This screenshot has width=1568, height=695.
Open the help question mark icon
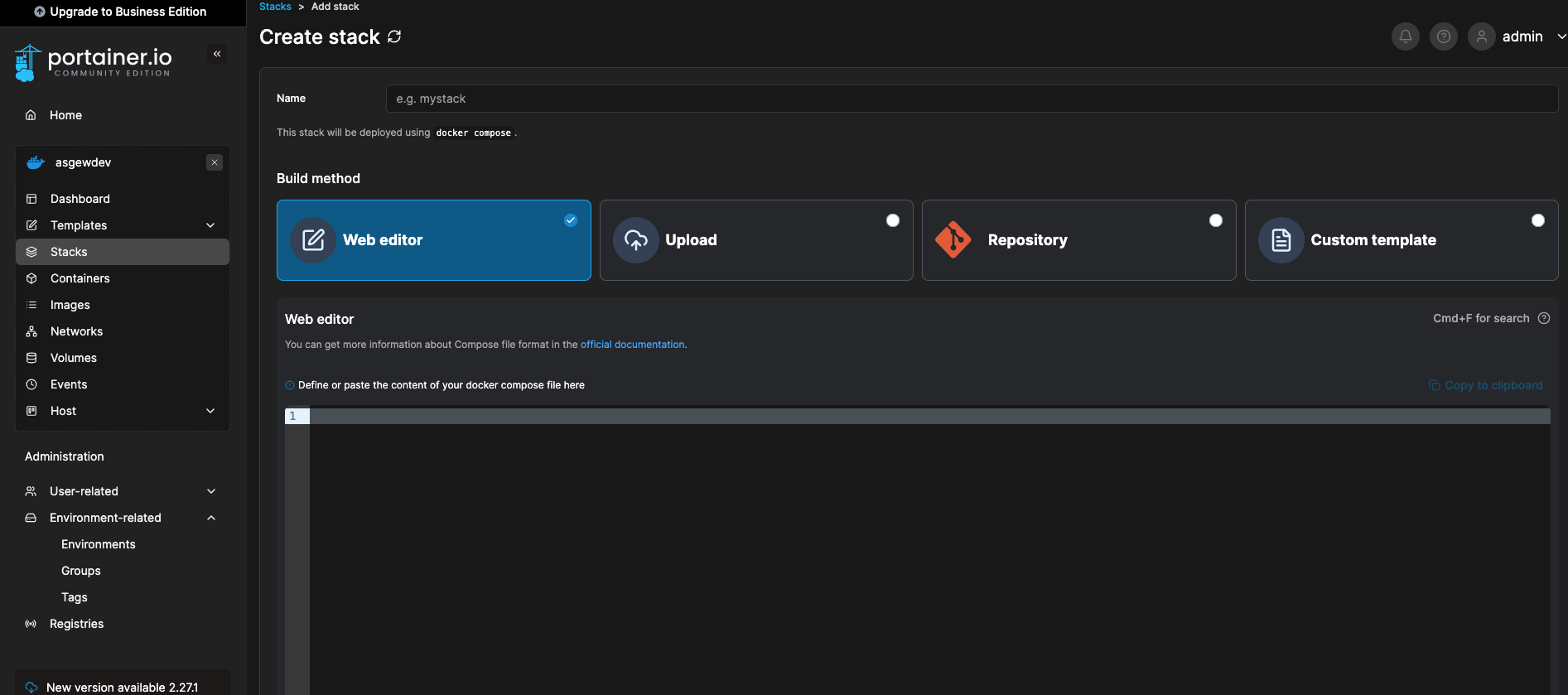click(x=1443, y=36)
